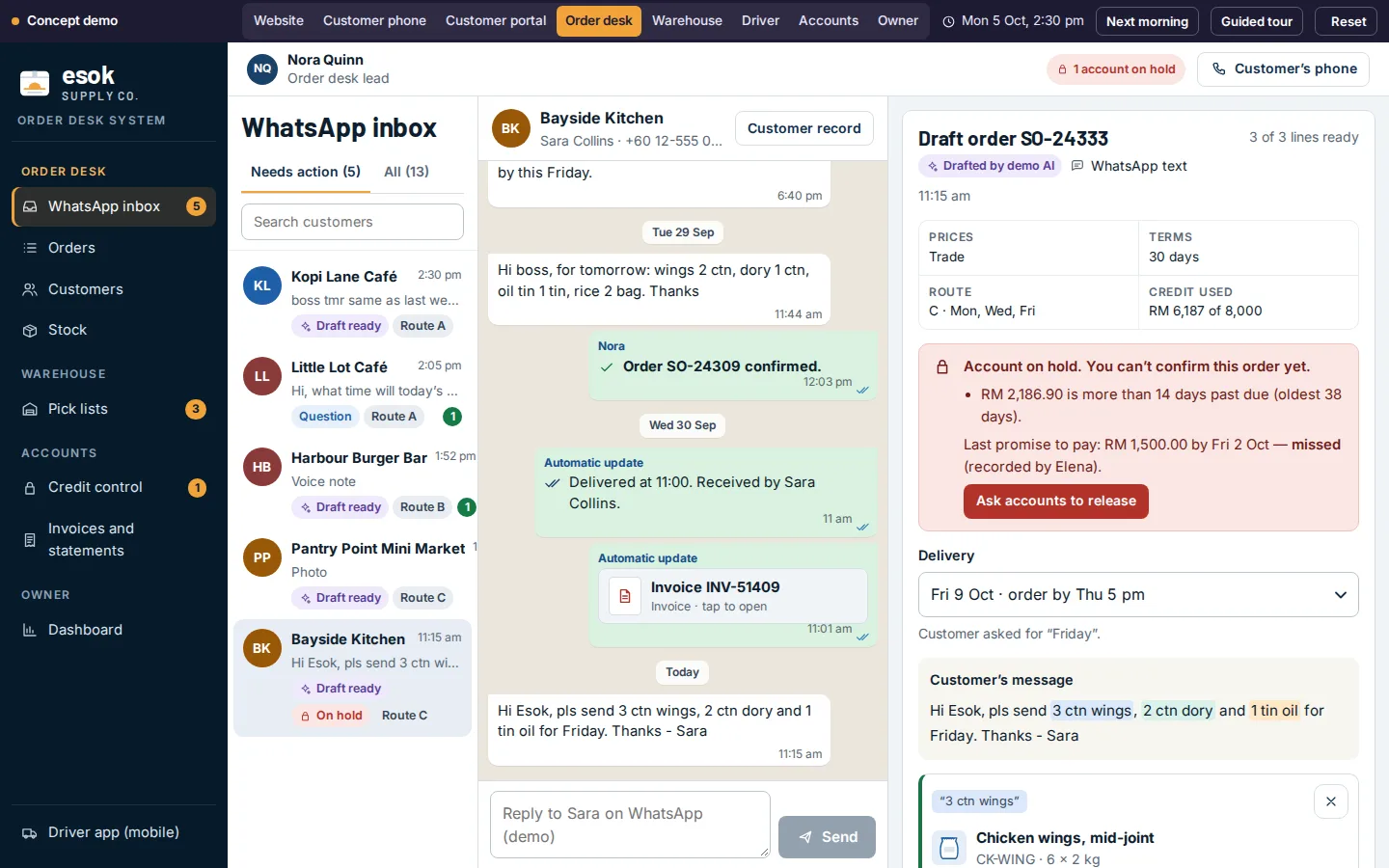Click the Order SO-24309 confirmed message
The width and height of the screenshot is (1389, 868).
tap(733, 366)
